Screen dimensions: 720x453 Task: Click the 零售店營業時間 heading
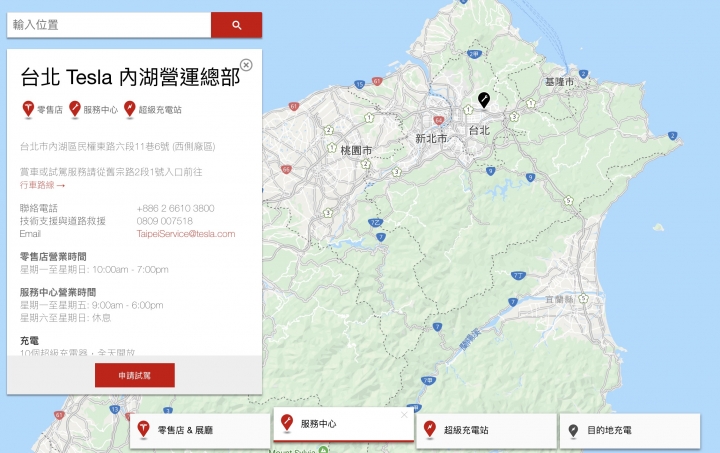pos(53,257)
